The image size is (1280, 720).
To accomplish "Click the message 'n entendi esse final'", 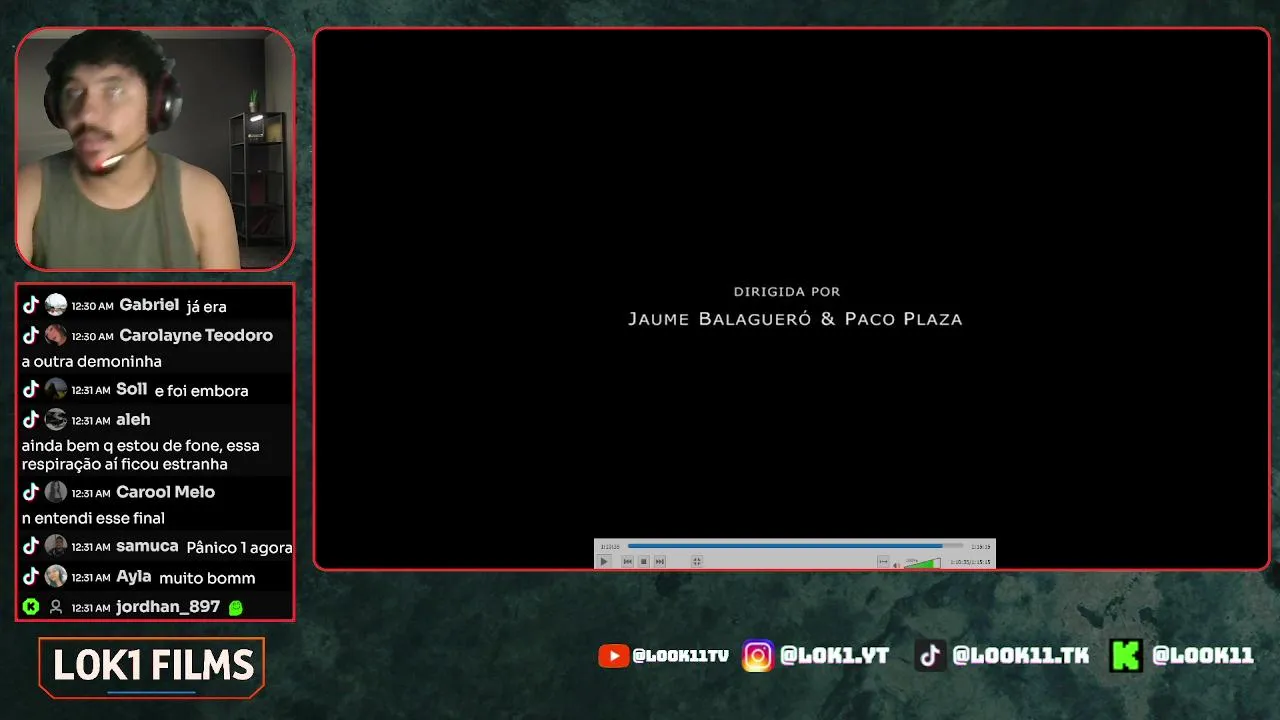I will pos(93,518).
